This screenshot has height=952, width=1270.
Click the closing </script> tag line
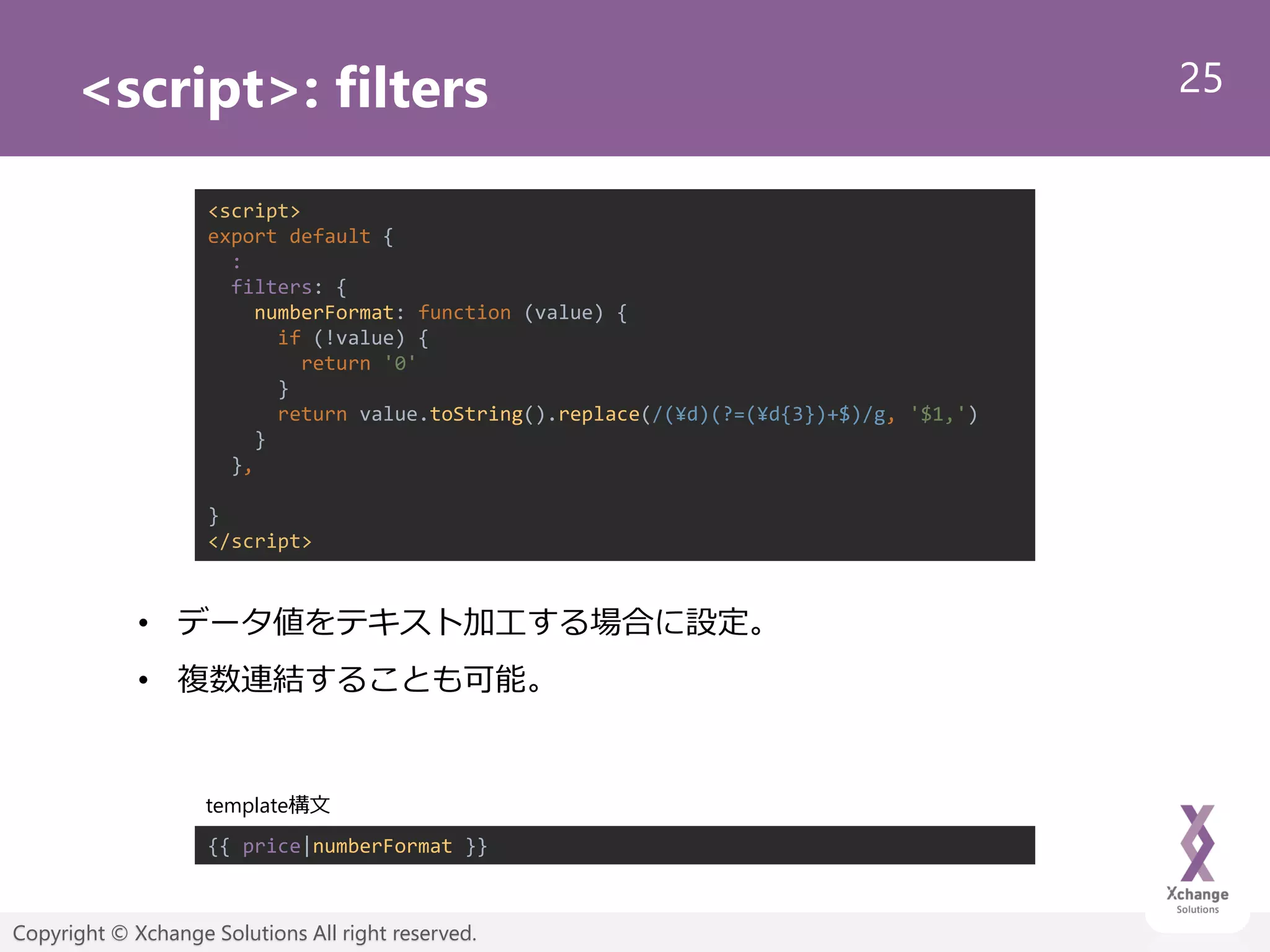pyautogui.click(x=260, y=541)
